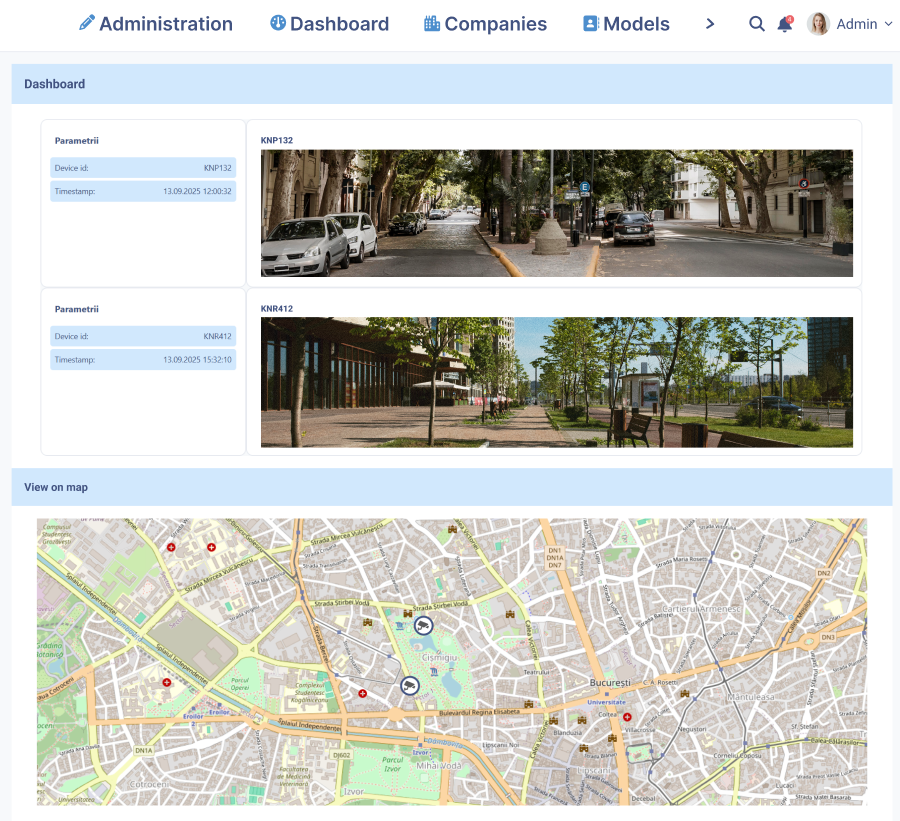Click the search magnifier icon

click(x=757, y=24)
